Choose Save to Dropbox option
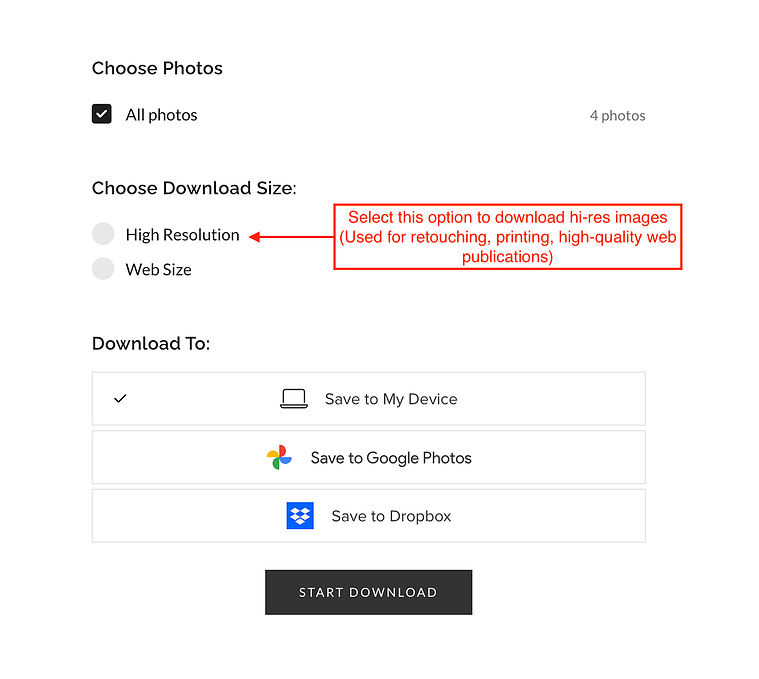The image size is (759, 679). coord(369,516)
